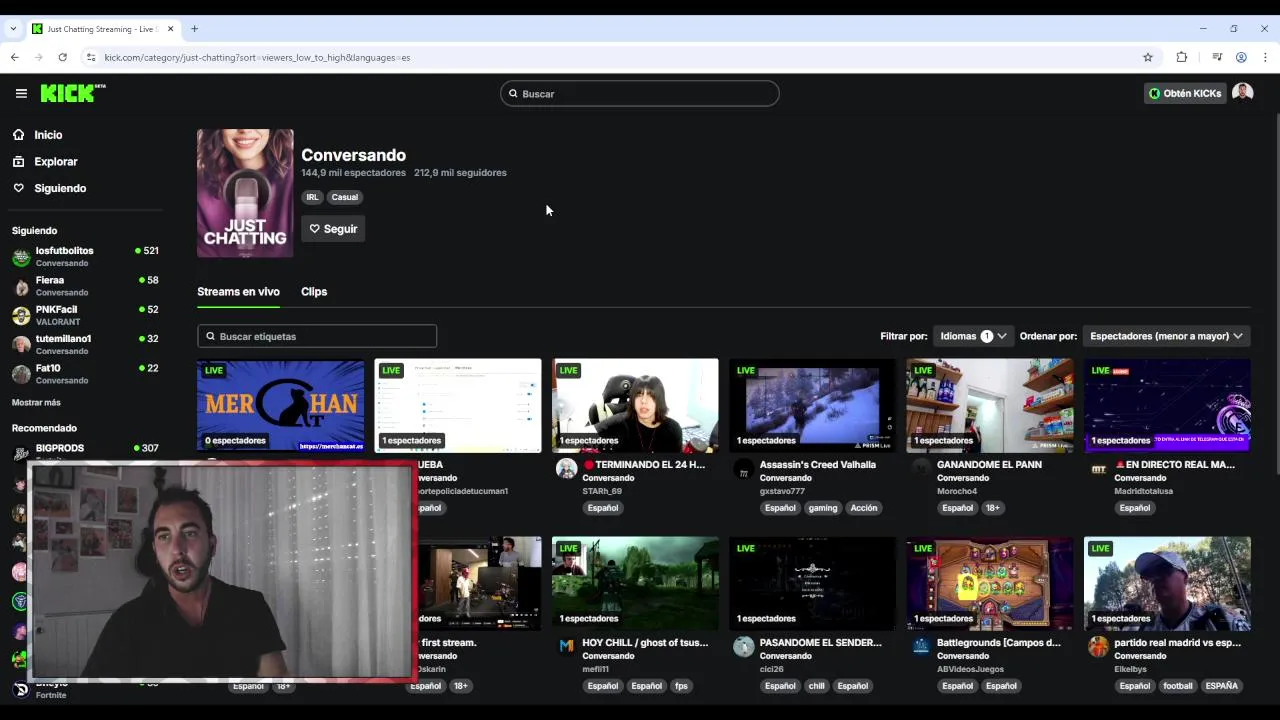Open tutemillano1 channel avatar
This screenshot has width=1280, height=720.
pyautogui.click(x=21, y=345)
